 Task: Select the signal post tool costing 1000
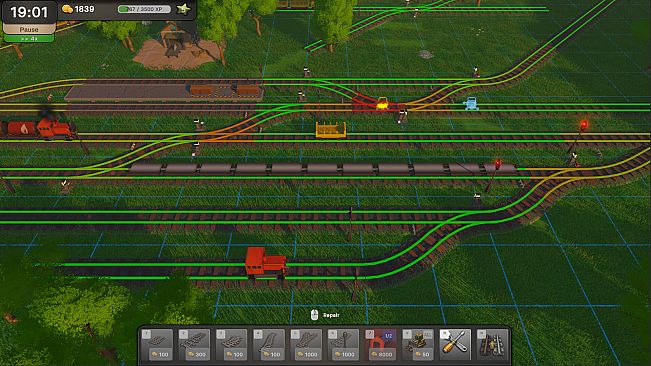(x=343, y=344)
